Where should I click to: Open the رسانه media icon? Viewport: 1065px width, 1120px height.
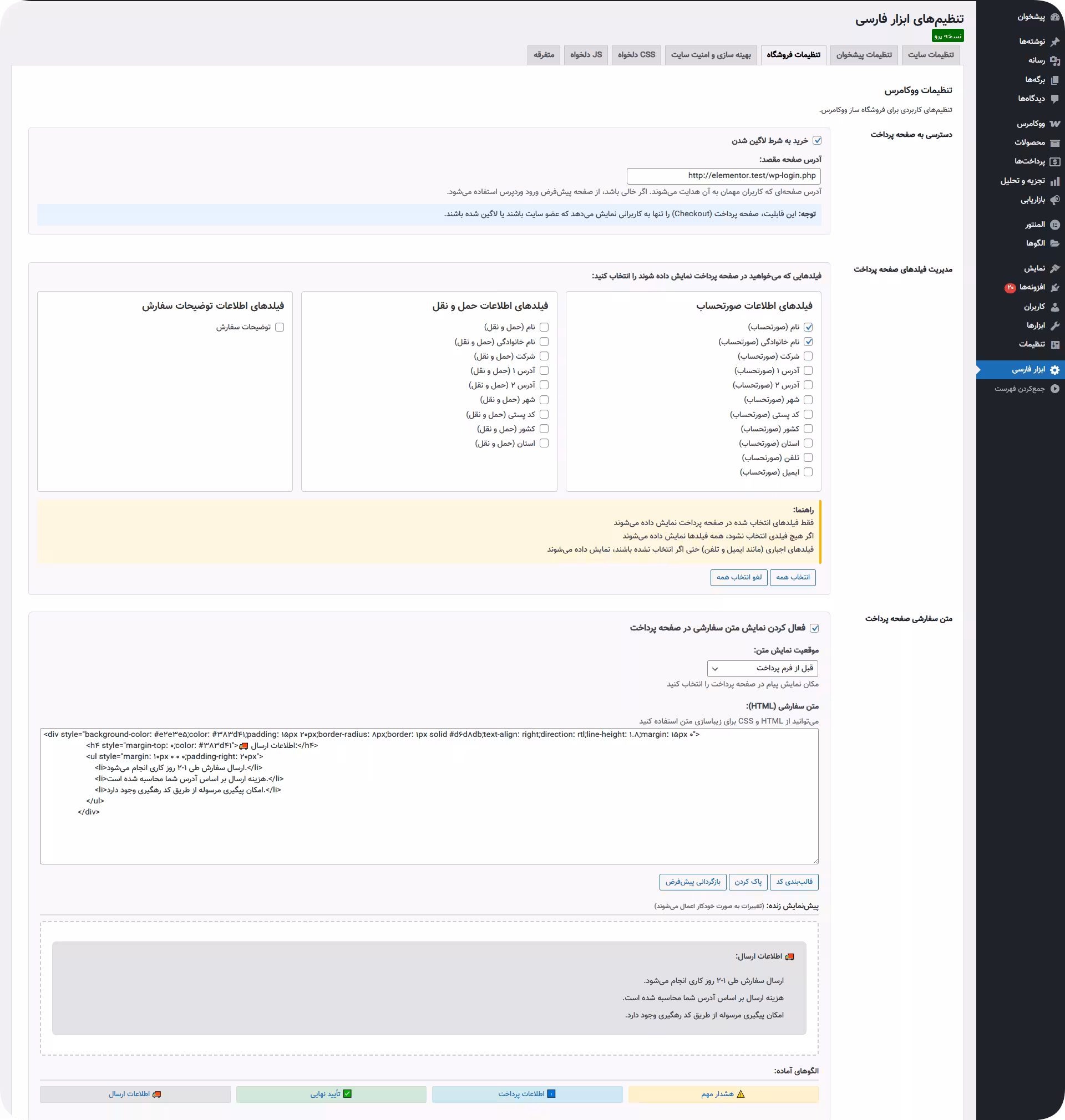(1055, 60)
